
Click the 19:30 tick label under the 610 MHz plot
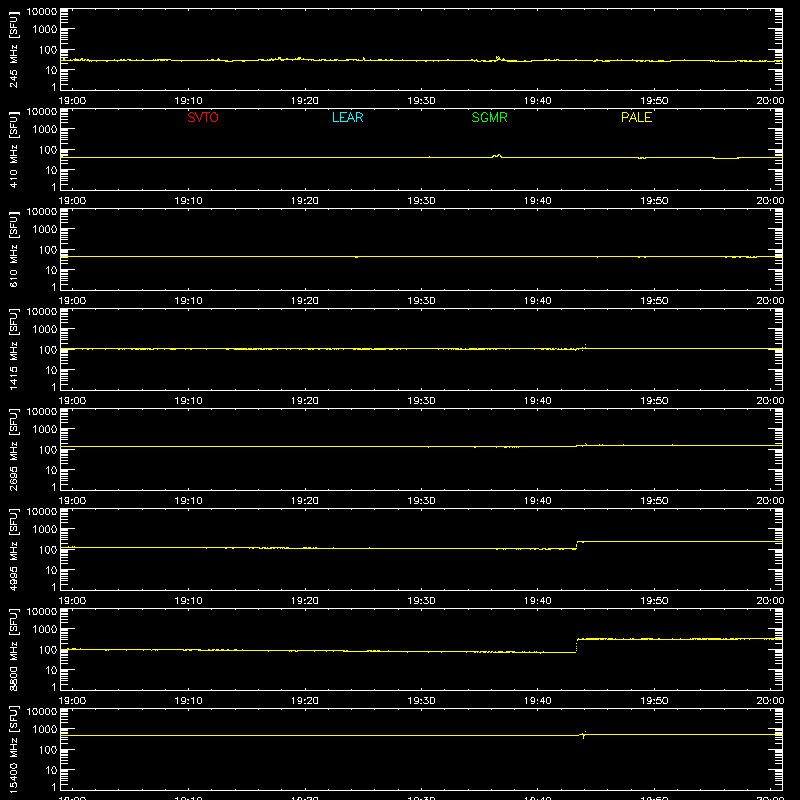[421, 301]
